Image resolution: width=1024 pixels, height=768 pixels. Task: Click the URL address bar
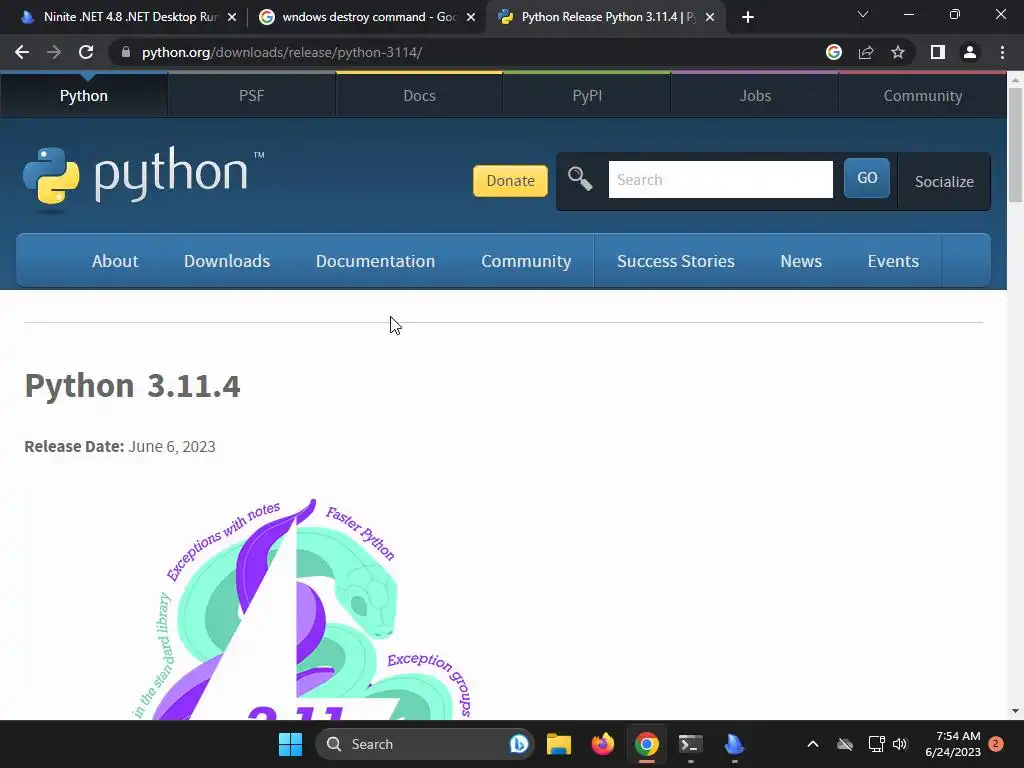(470, 52)
